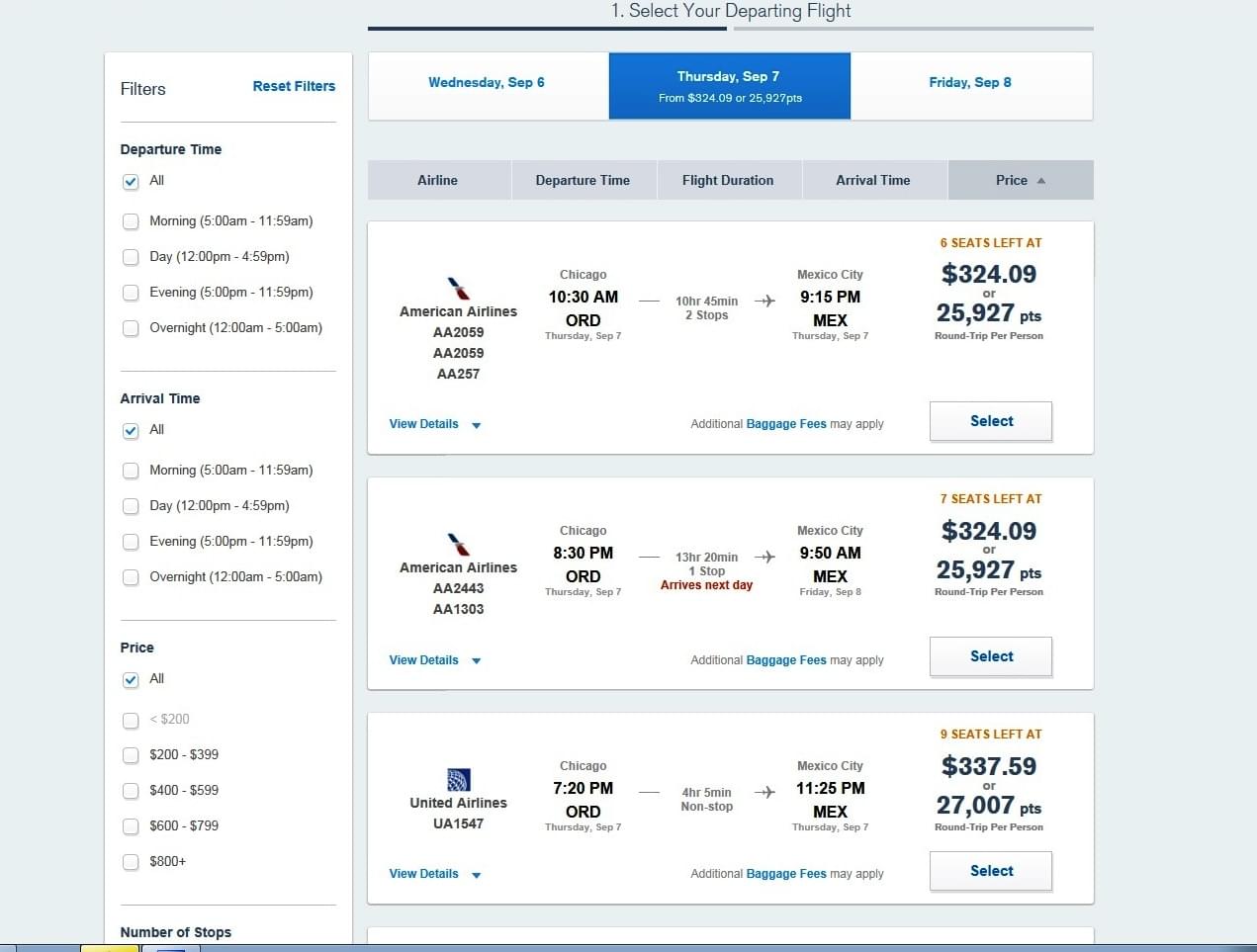Open Baggage Fees link on the 8:30 PM flight
Image resolution: width=1257 pixels, height=952 pixels.
tap(786, 660)
